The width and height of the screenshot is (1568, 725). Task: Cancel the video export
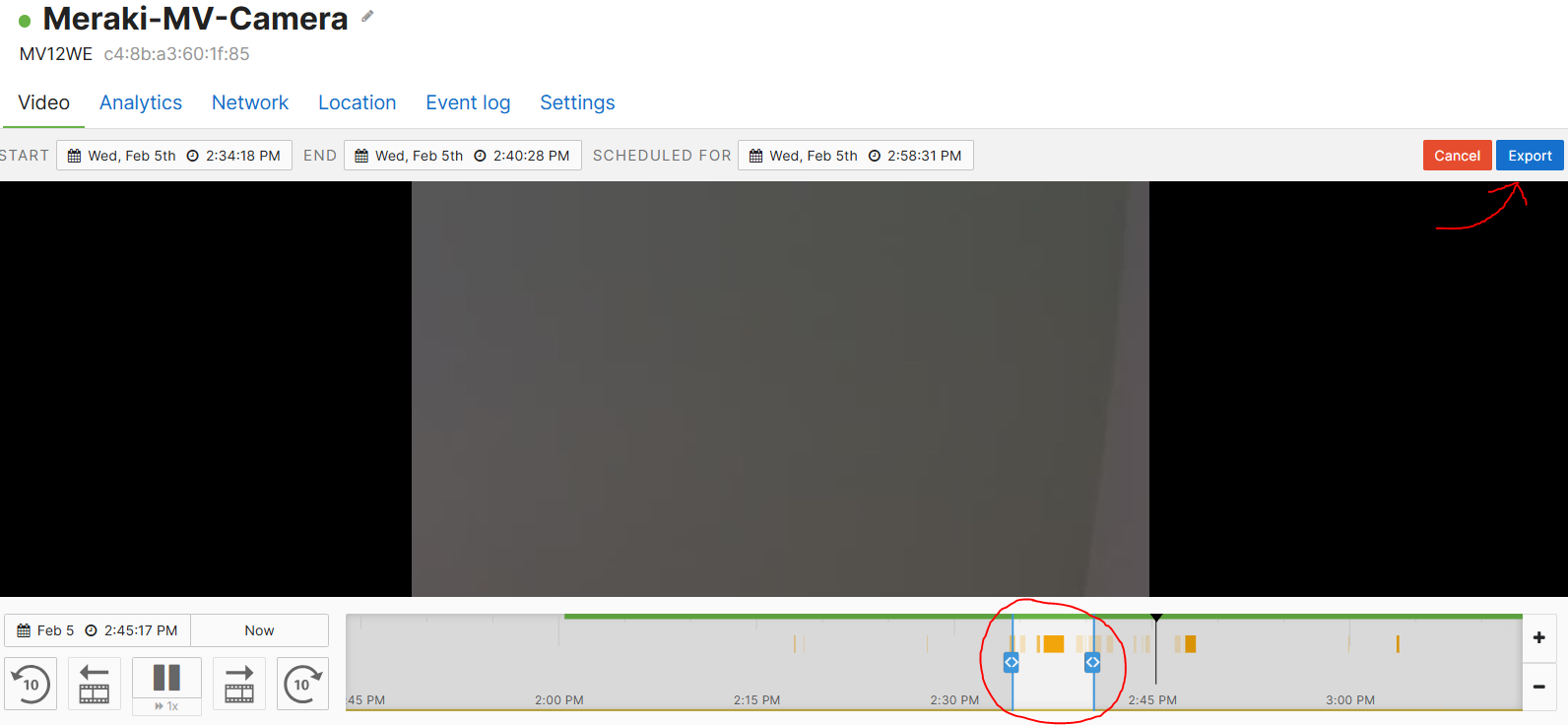(1457, 156)
